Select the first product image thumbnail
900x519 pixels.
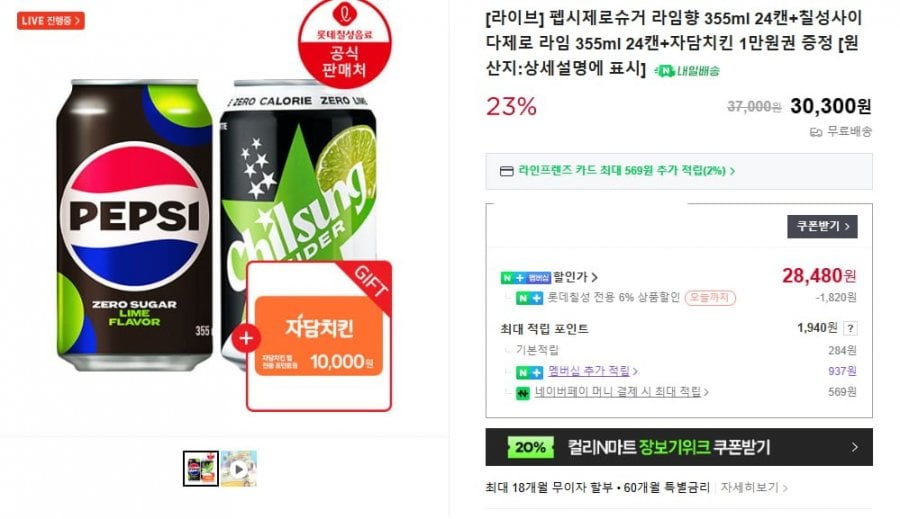(201, 469)
